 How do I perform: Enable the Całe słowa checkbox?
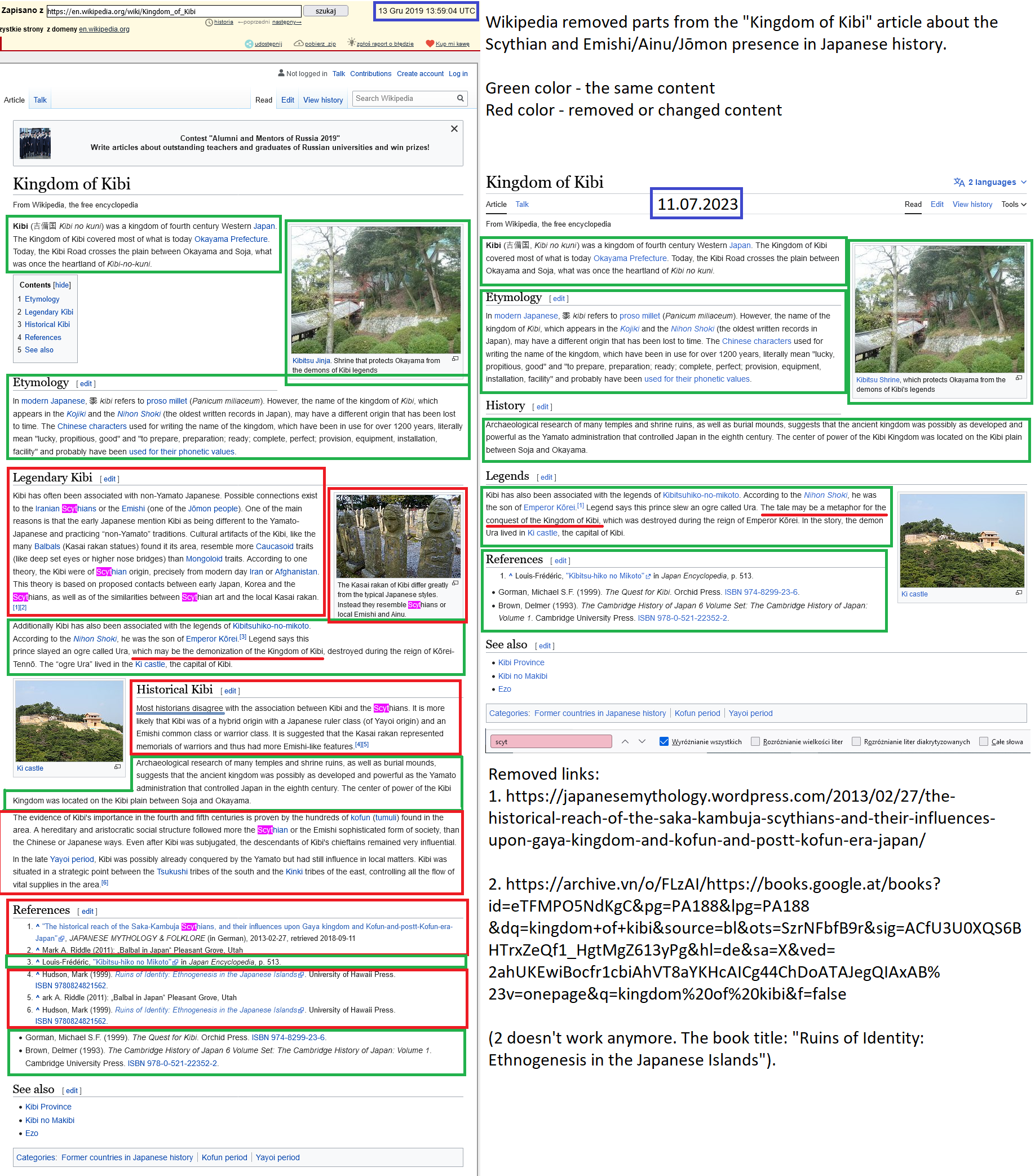(x=984, y=741)
